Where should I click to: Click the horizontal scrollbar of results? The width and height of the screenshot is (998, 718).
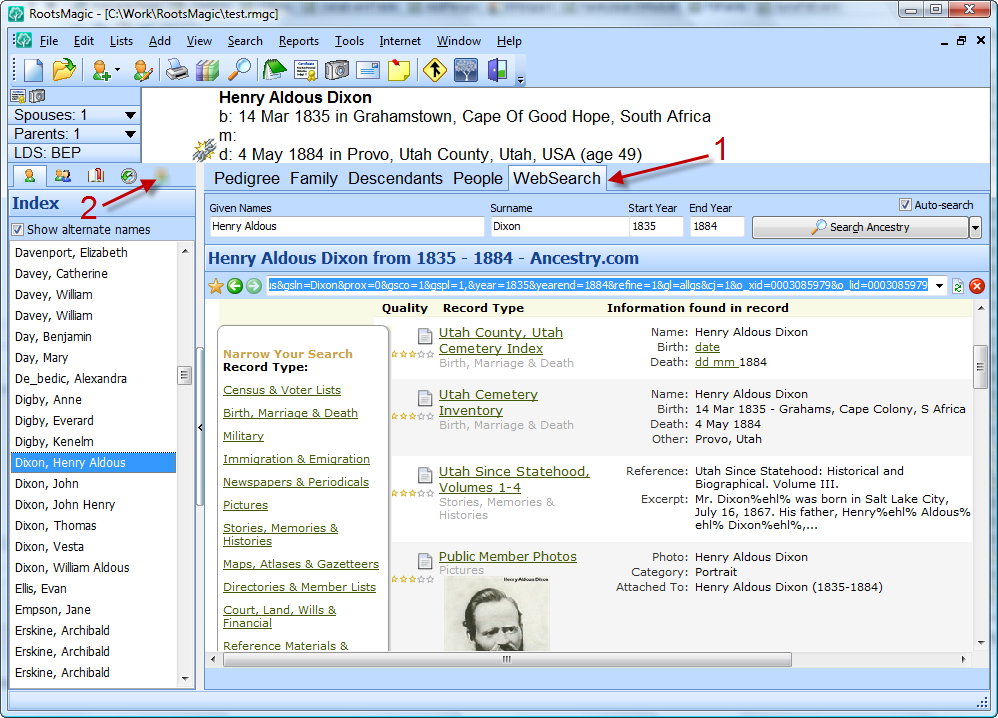[507, 659]
